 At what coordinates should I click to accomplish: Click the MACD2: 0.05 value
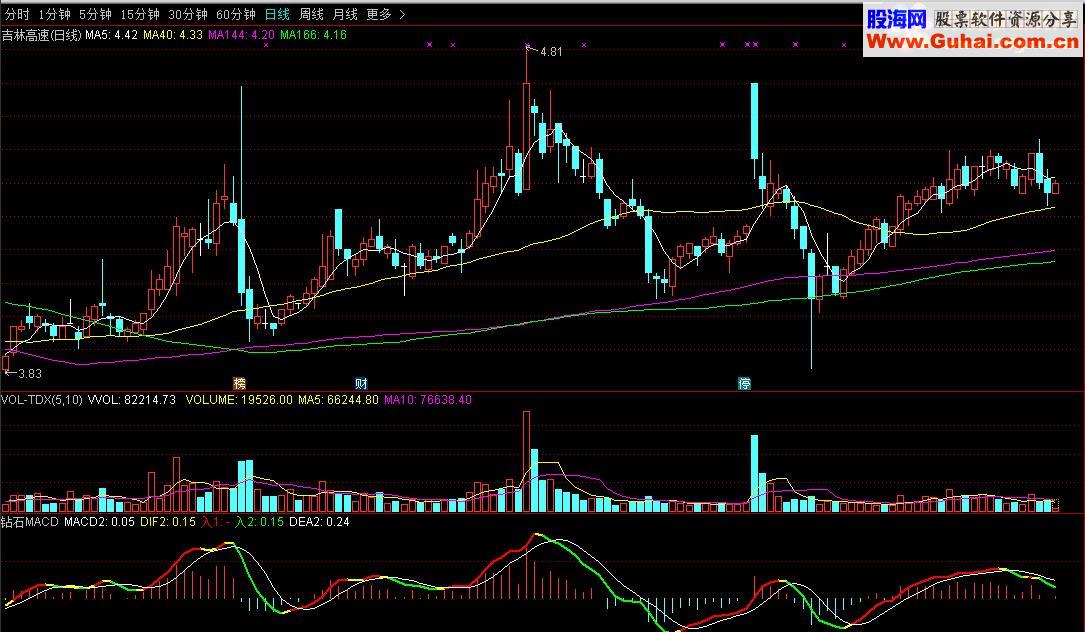tap(100, 522)
